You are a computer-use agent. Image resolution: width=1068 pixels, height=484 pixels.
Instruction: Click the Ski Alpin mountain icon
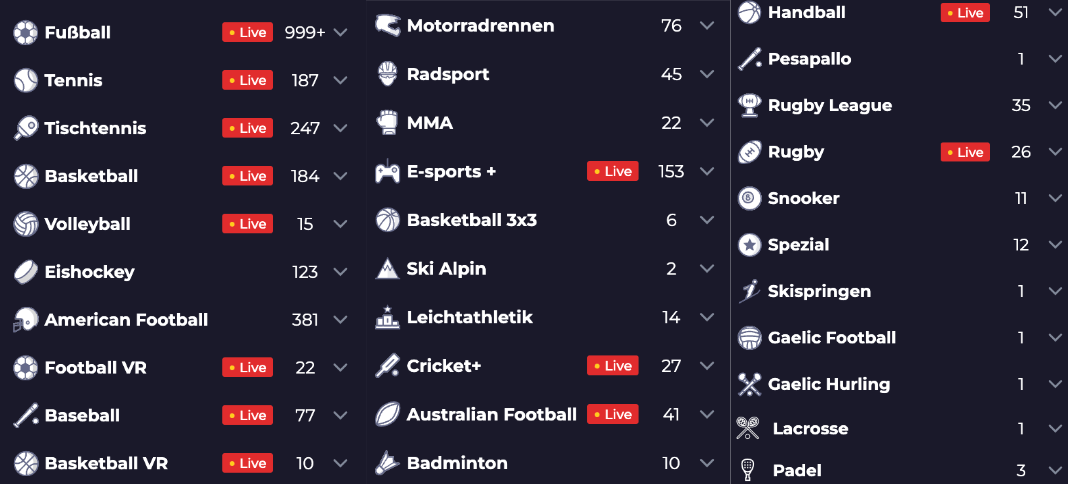point(387,269)
